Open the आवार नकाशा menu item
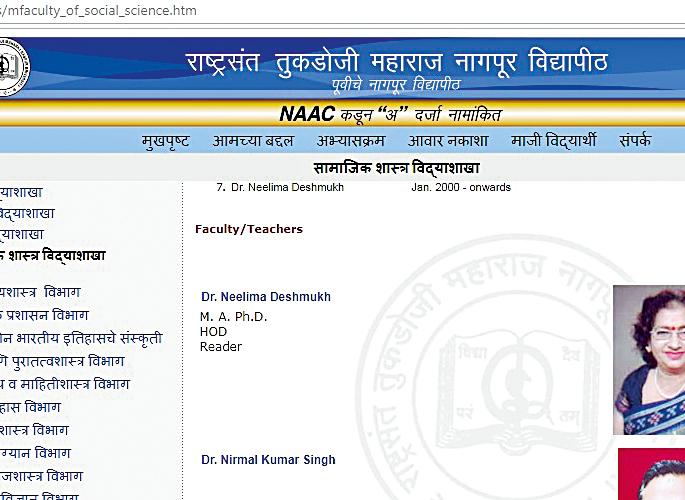This screenshot has height=500, width=685. pyautogui.click(x=448, y=141)
